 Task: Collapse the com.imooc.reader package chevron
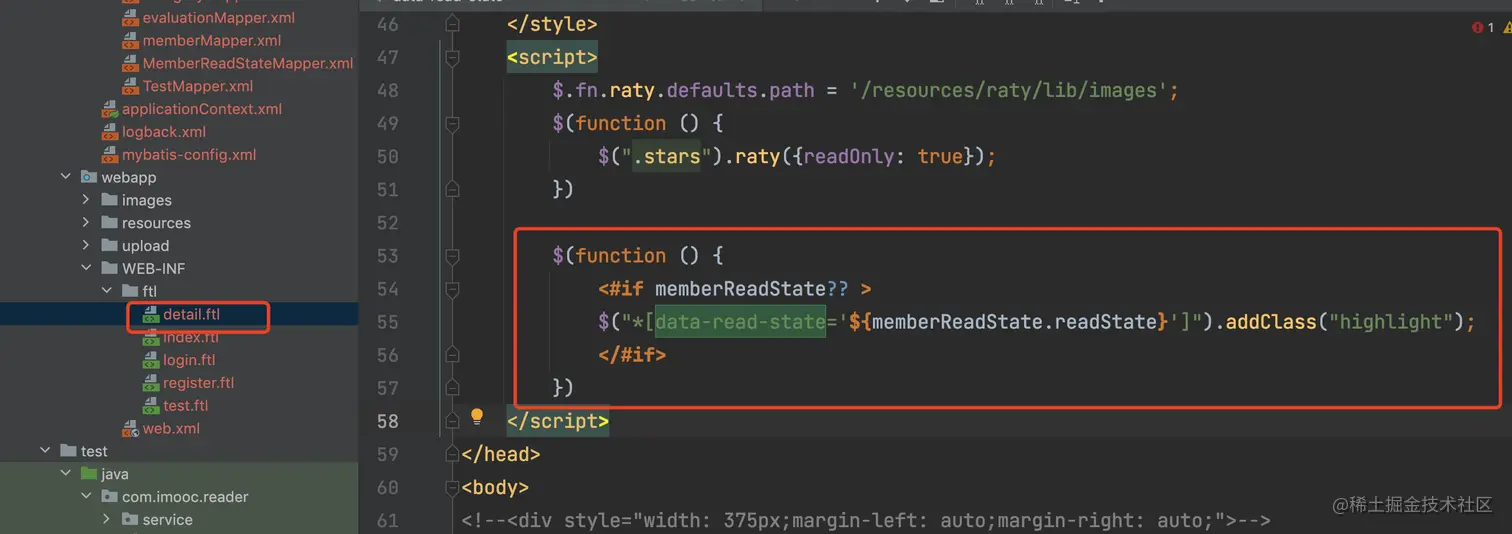87,497
